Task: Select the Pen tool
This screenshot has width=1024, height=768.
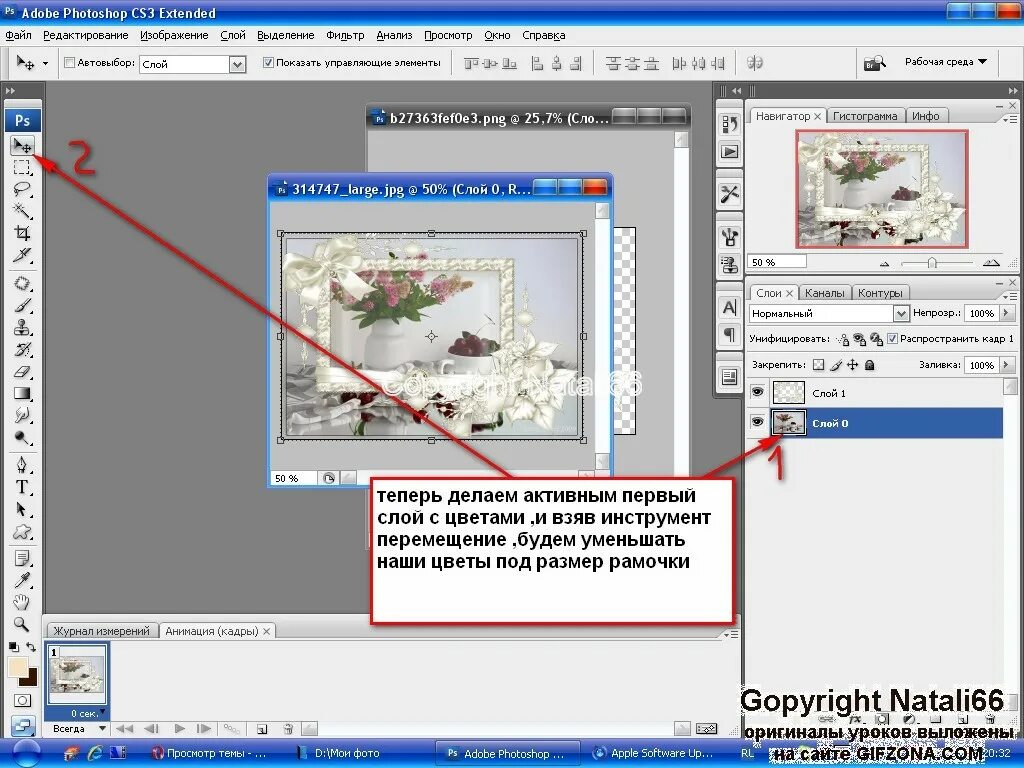Action: [x=22, y=465]
